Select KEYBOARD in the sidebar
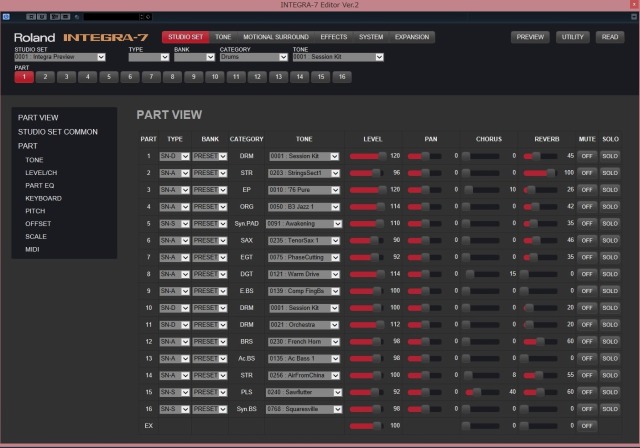The width and height of the screenshot is (640, 448). tap(43, 198)
